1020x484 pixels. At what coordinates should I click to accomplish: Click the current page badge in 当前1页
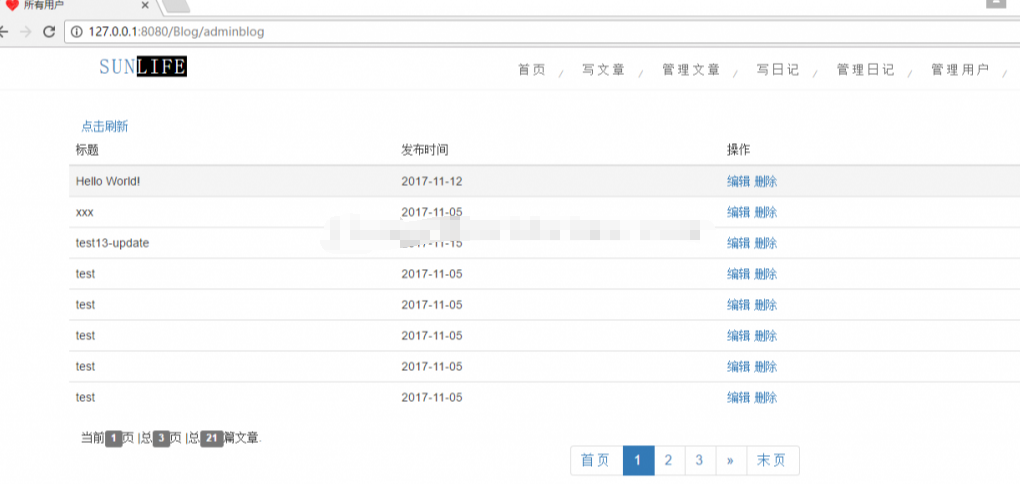[114, 438]
